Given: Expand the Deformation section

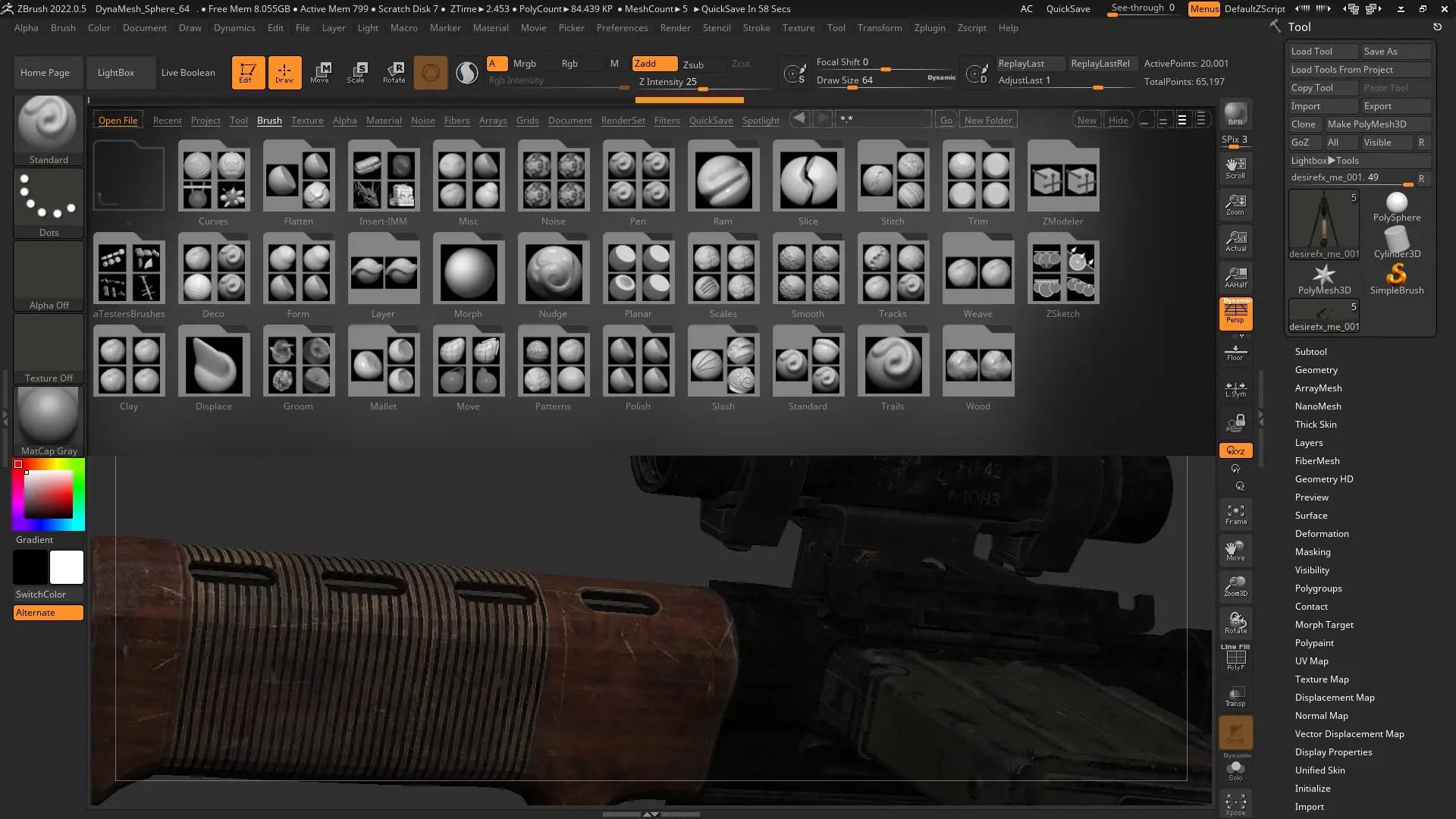Looking at the screenshot, I should [1321, 534].
